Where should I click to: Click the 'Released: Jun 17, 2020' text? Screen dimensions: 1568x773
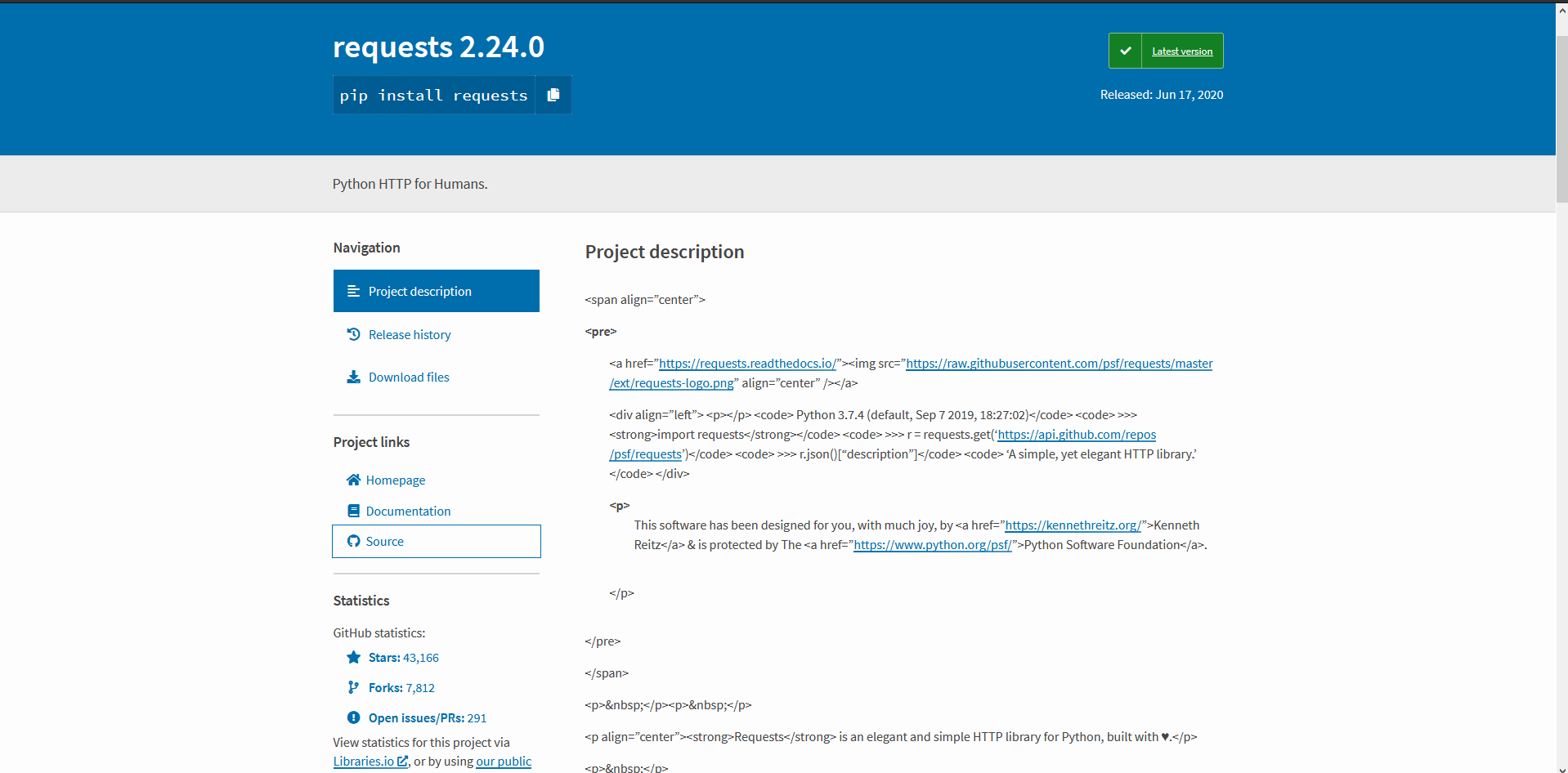click(x=1162, y=95)
